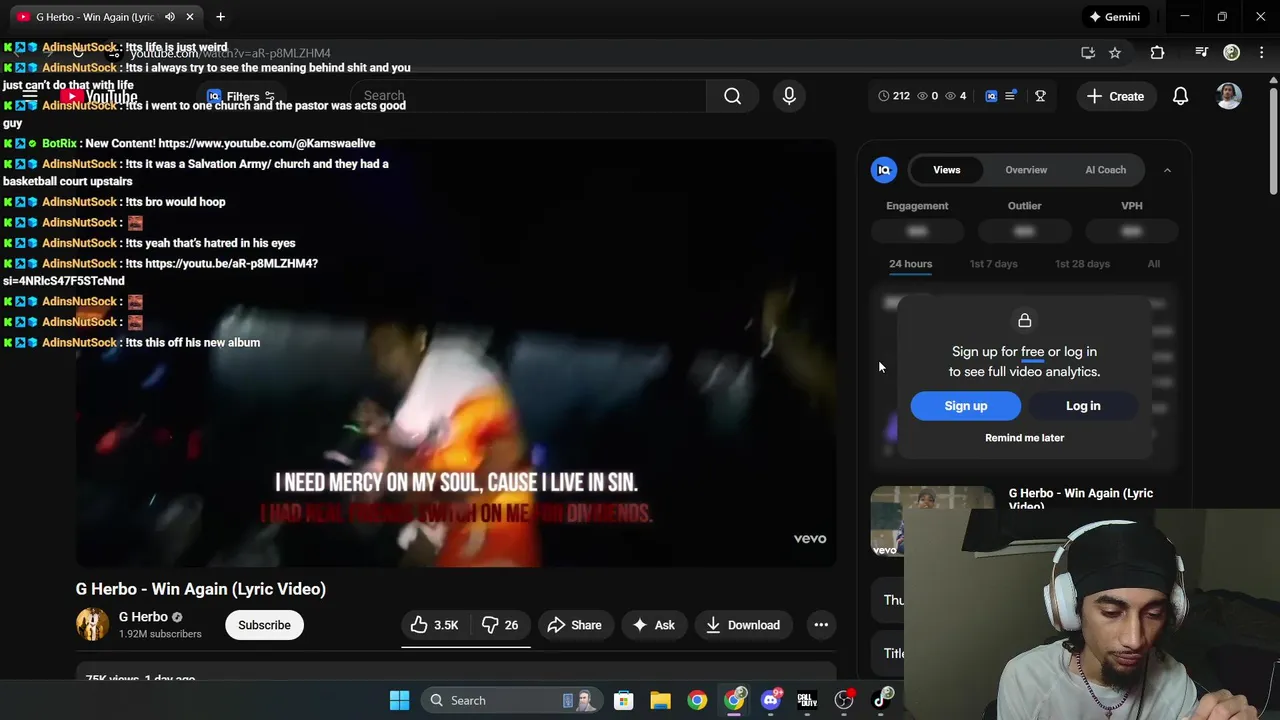
Task: Open YouTube notifications bell
Action: click(1181, 96)
